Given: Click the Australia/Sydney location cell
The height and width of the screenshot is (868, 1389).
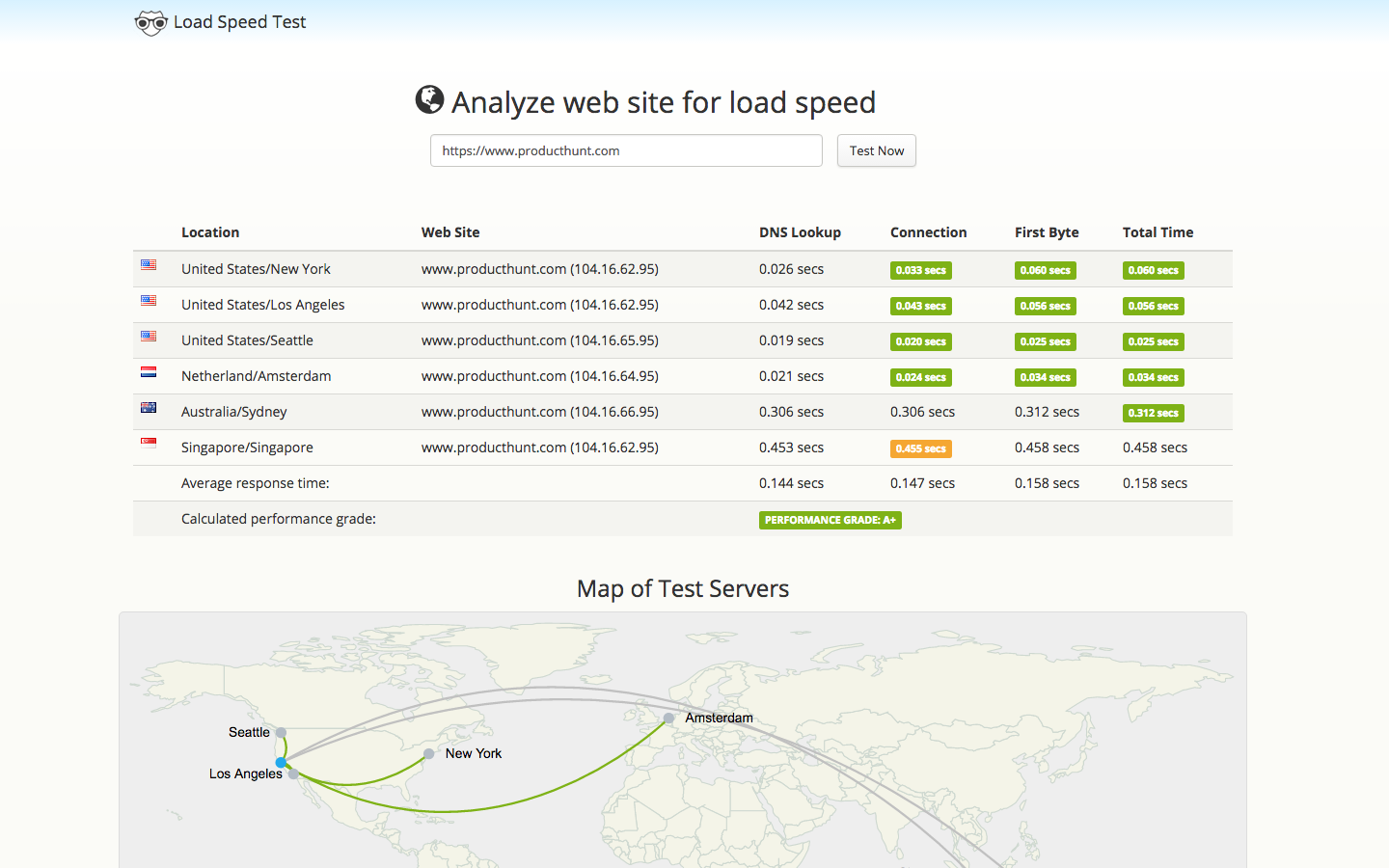Looking at the screenshot, I should pos(233,412).
